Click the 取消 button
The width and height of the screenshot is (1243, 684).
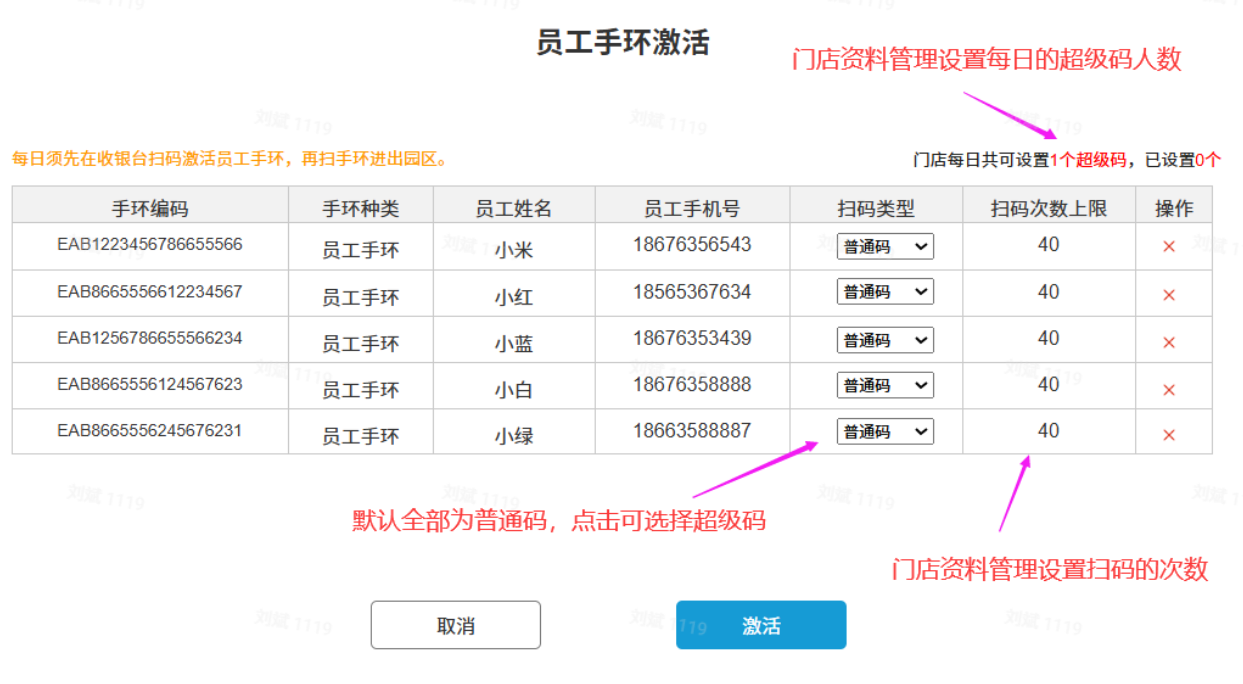[455, 626]
